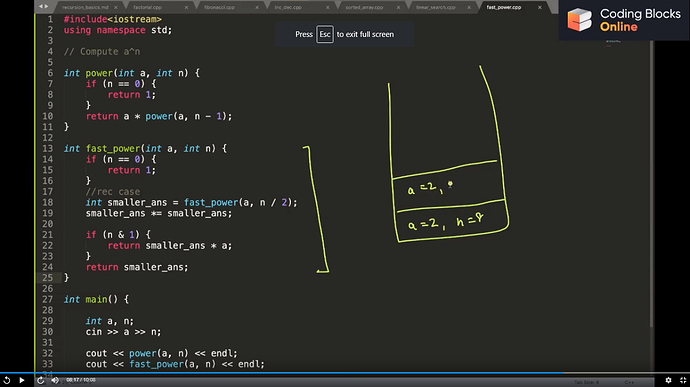Close the sorted_array.cpp tab

[398, 7]
